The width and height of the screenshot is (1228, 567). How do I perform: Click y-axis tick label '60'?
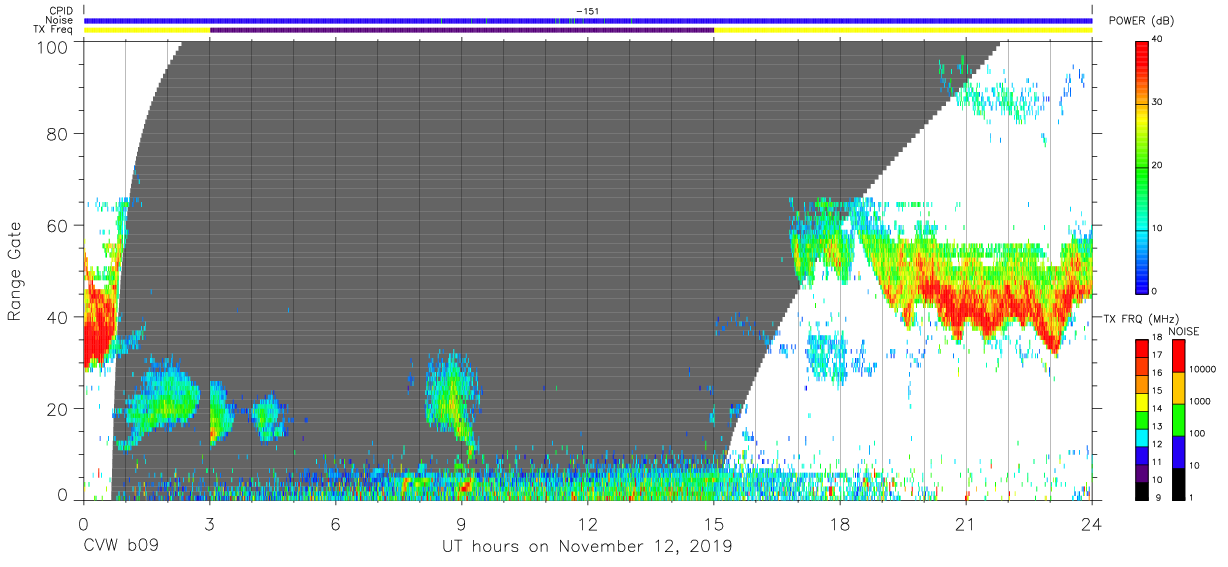58,225
